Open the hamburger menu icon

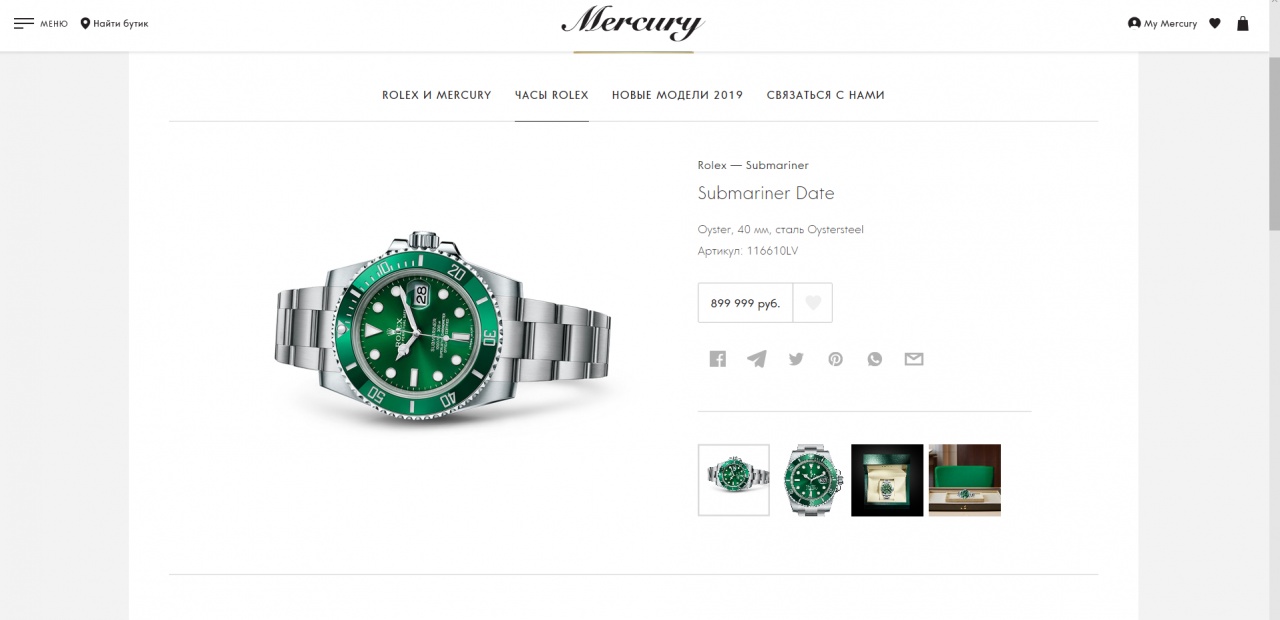click(x=24, y=23)
